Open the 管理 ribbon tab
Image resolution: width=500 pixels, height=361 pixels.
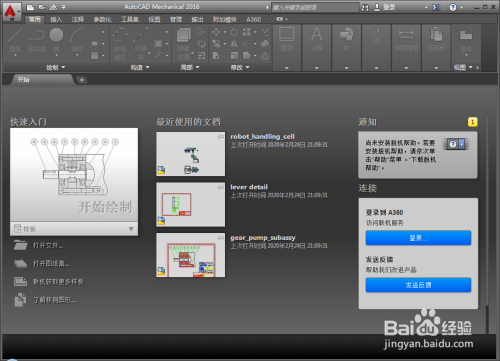tap(176, 19)
